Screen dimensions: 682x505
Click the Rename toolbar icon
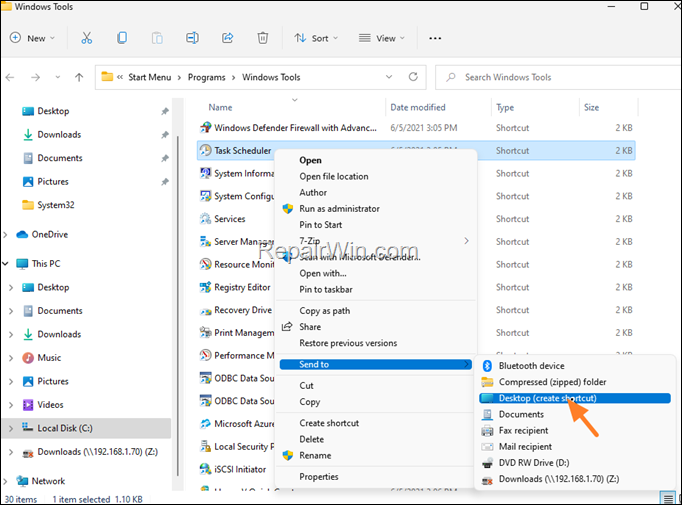pyautogui.click(x=192, y=38)
